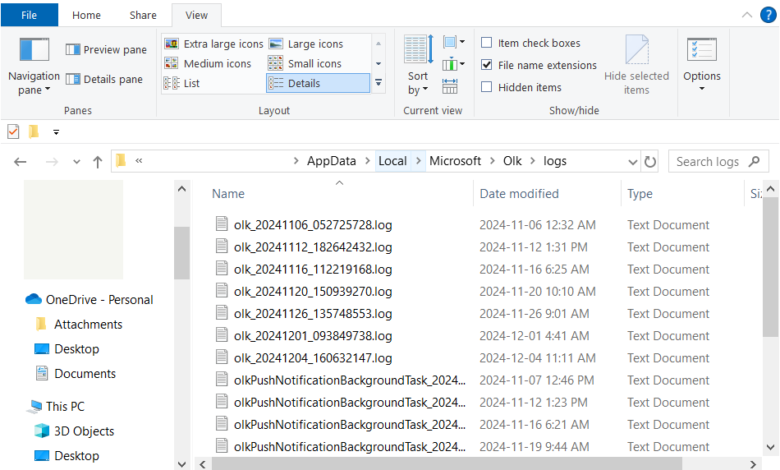
Task: Expand the breadcrumb arrow after Local
Action: 418,161
